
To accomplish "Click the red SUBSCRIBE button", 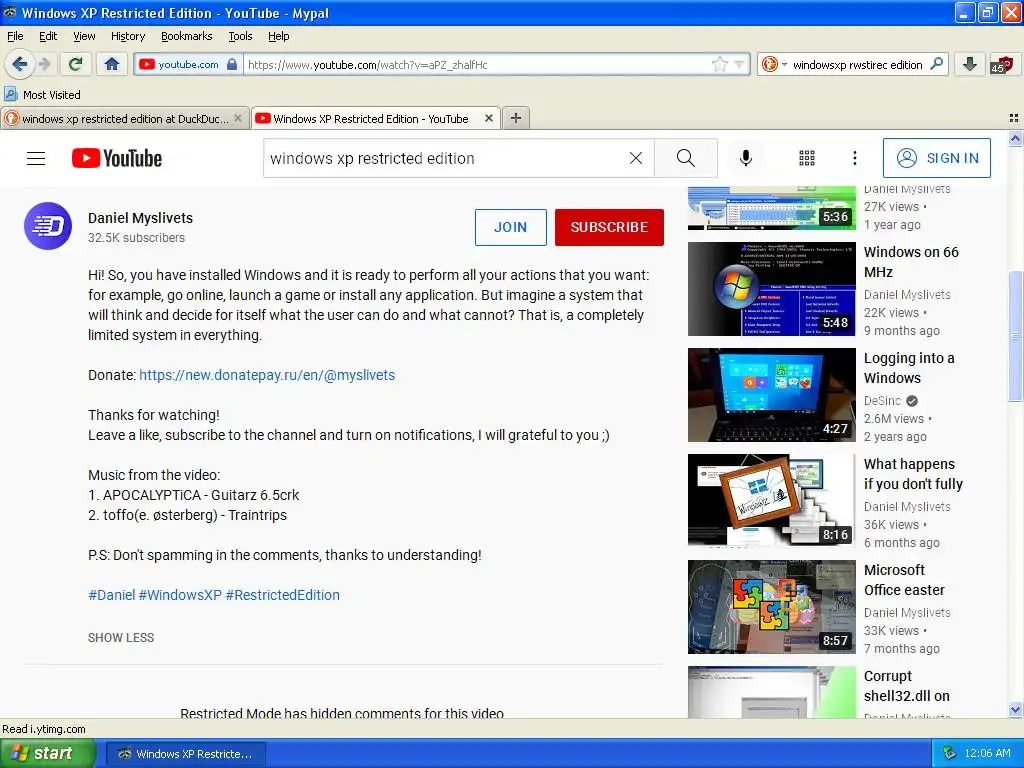I will 609,227.
